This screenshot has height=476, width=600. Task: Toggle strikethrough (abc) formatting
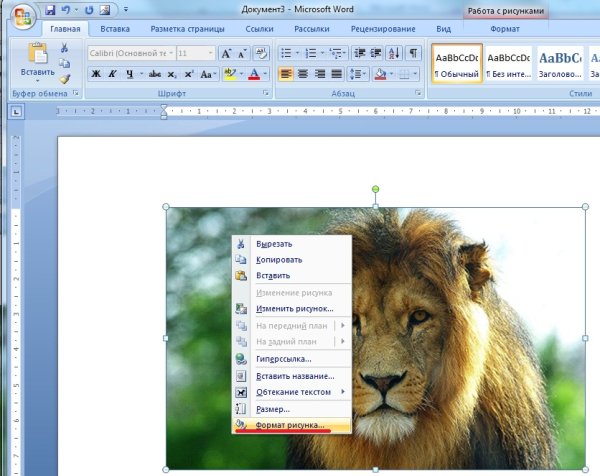click(x=158, y=74)
